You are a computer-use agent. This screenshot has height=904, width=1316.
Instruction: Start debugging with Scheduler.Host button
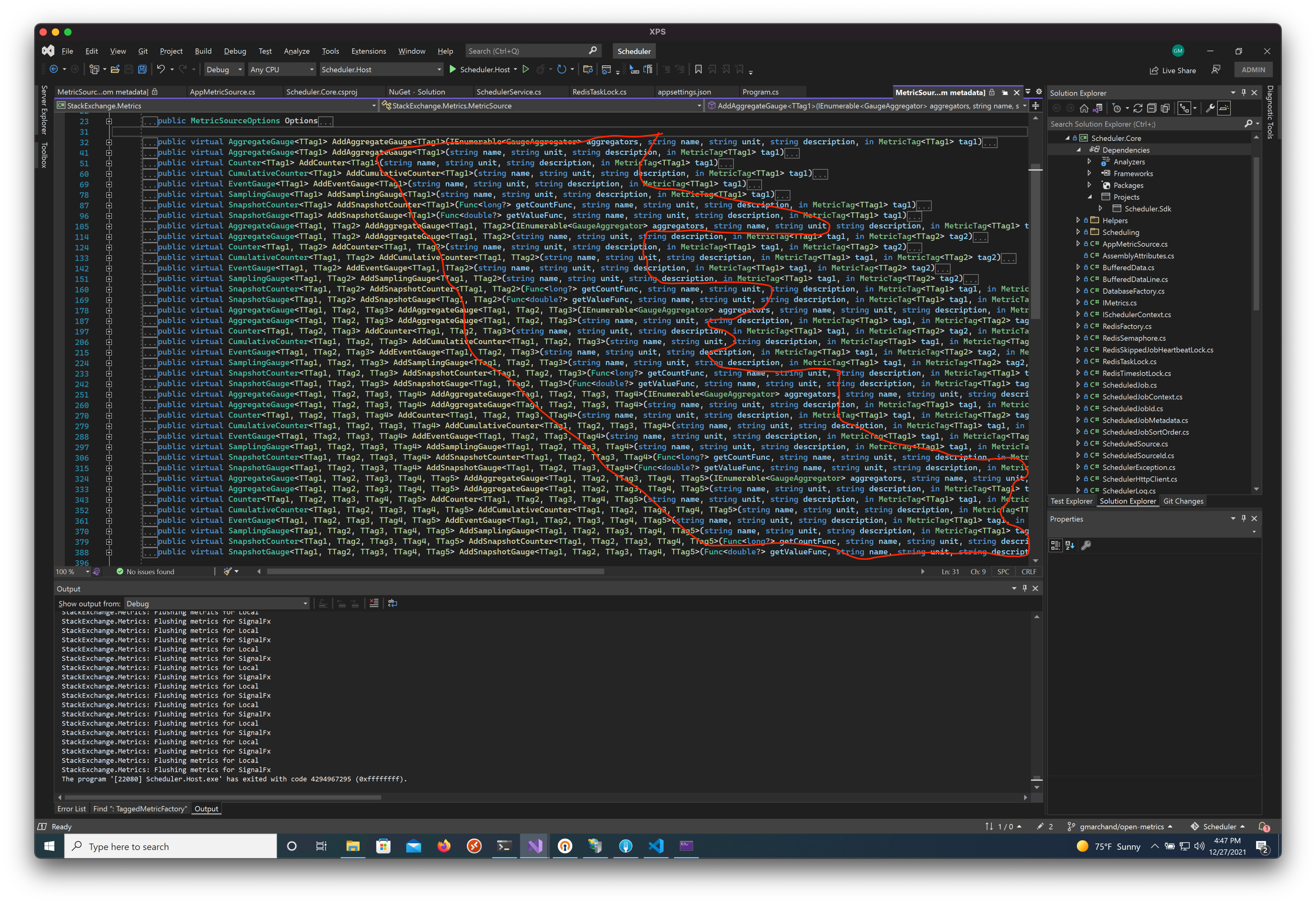point(479,70)
